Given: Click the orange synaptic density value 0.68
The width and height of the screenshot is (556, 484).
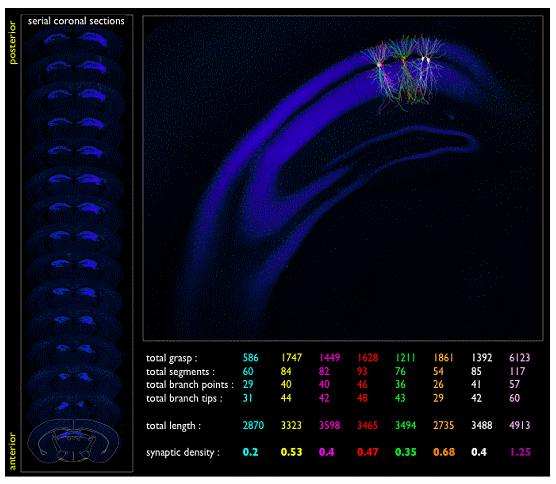Looking at the screenshot, I should coord(444,452).
